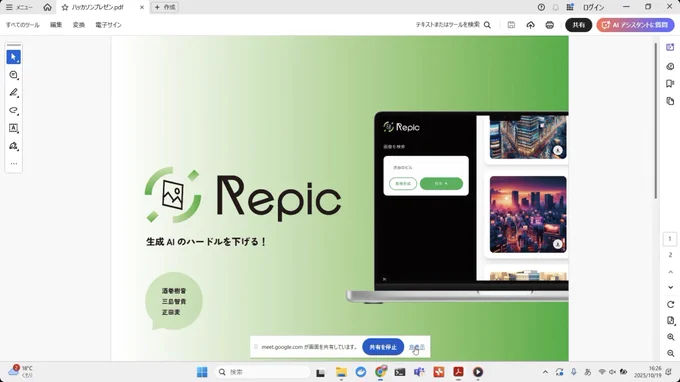Print the document with printer icon

(549, 25)
